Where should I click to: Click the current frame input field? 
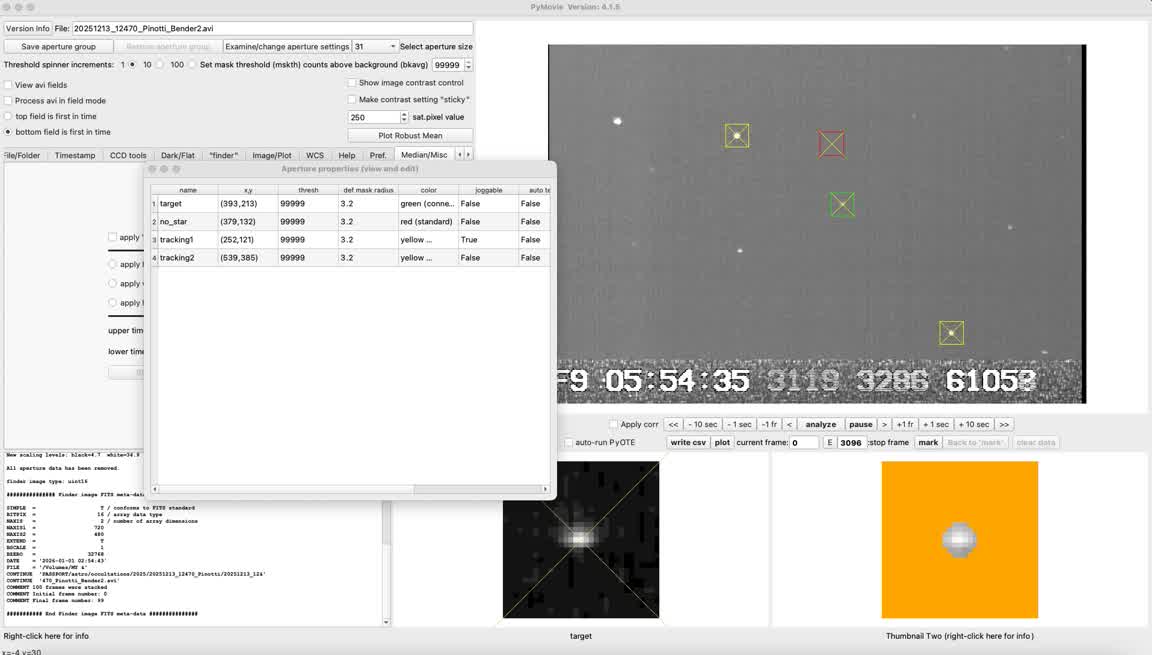804,442
